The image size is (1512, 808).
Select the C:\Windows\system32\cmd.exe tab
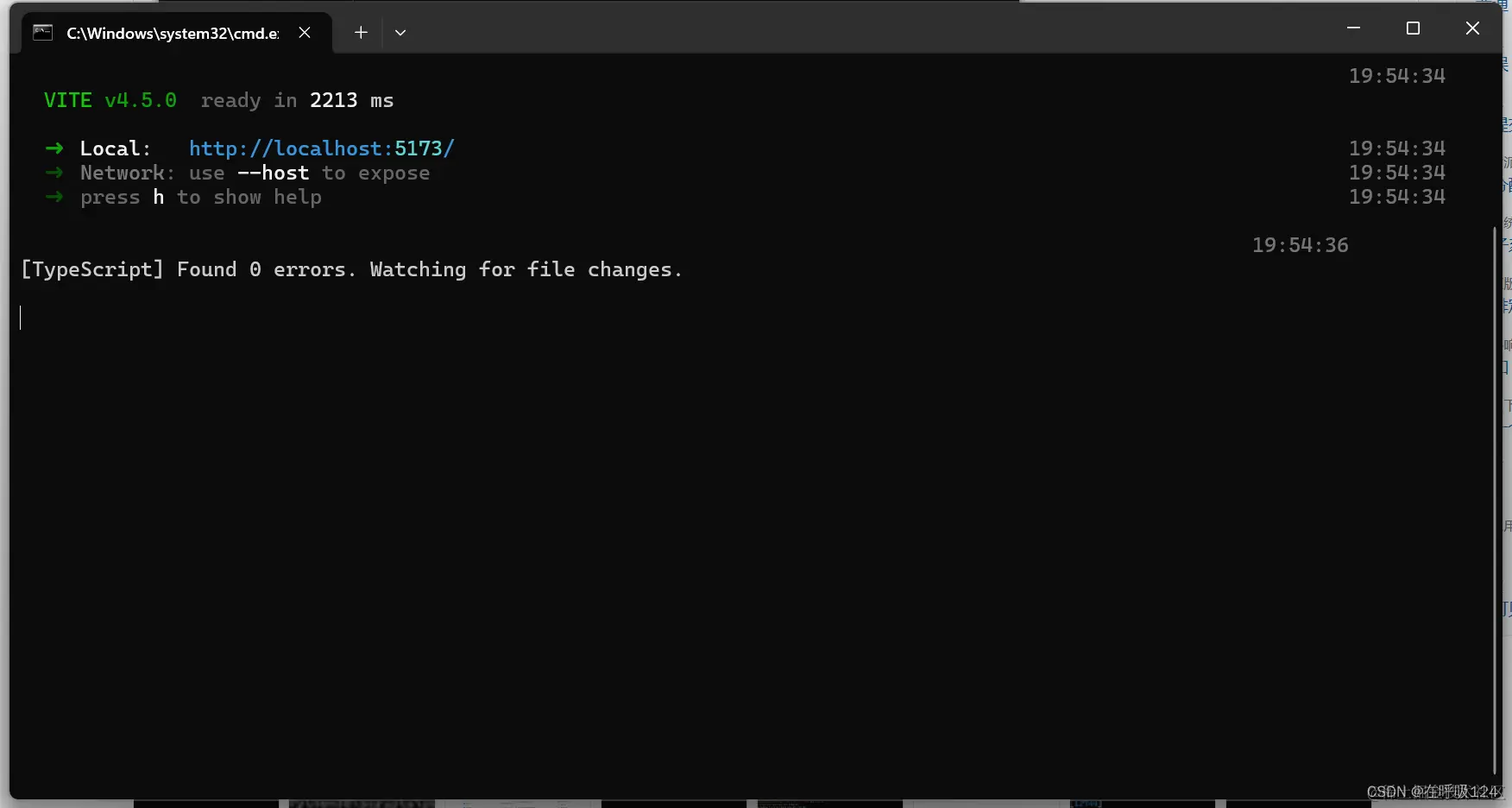177,33
